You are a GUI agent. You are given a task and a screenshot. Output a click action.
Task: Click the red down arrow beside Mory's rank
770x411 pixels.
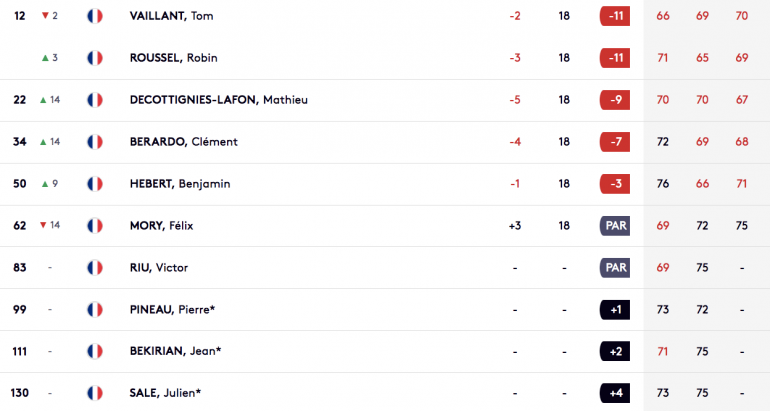[43, 225]
